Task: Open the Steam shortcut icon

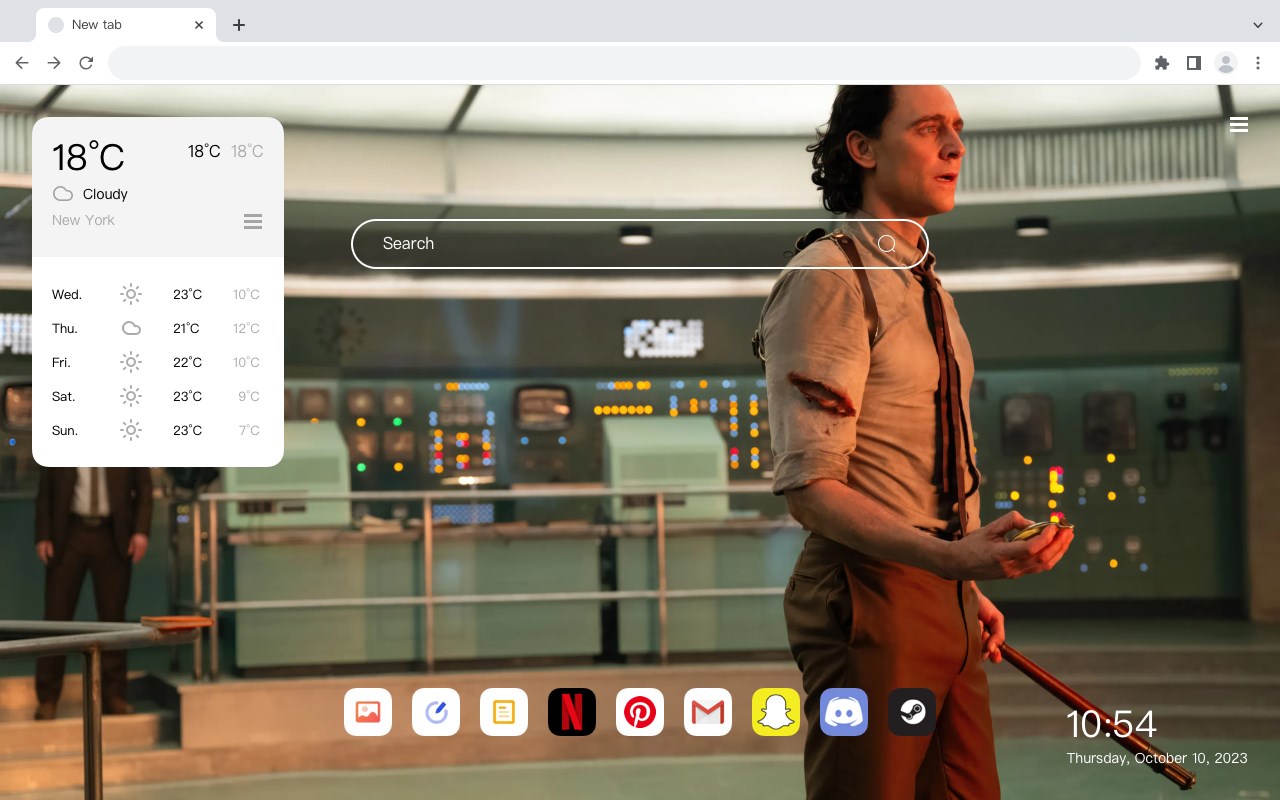Action: coord(912,712)
